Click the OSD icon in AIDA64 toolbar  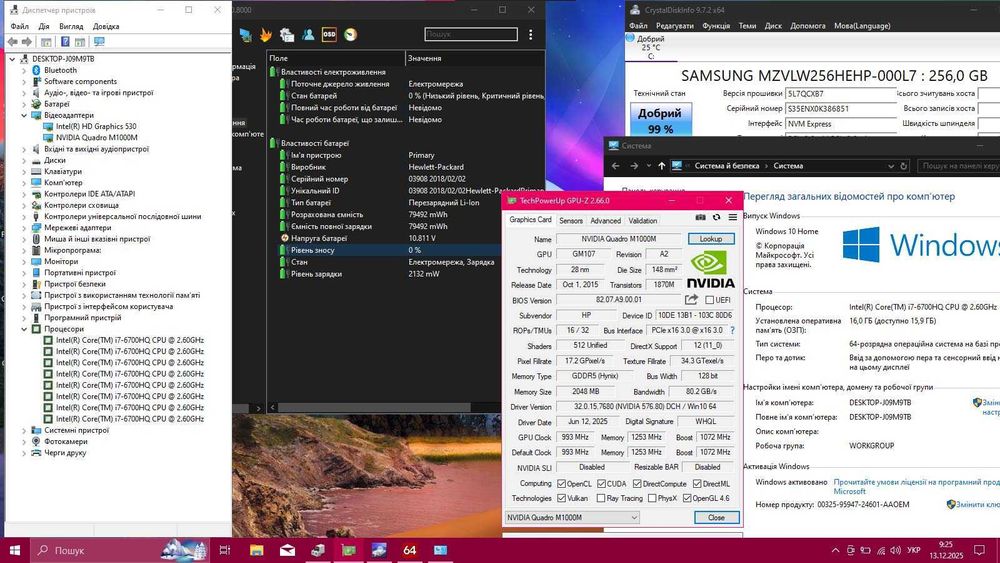point(329,34)
